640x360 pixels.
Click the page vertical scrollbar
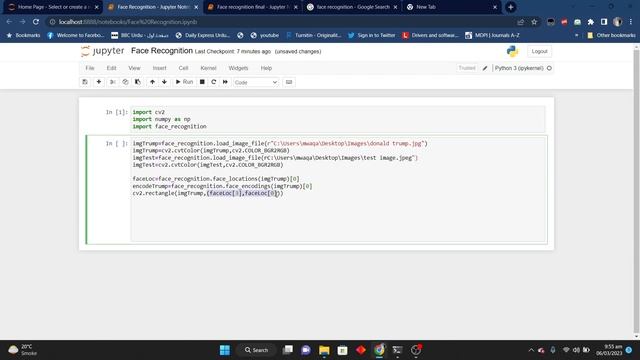(x=636, y=191)
